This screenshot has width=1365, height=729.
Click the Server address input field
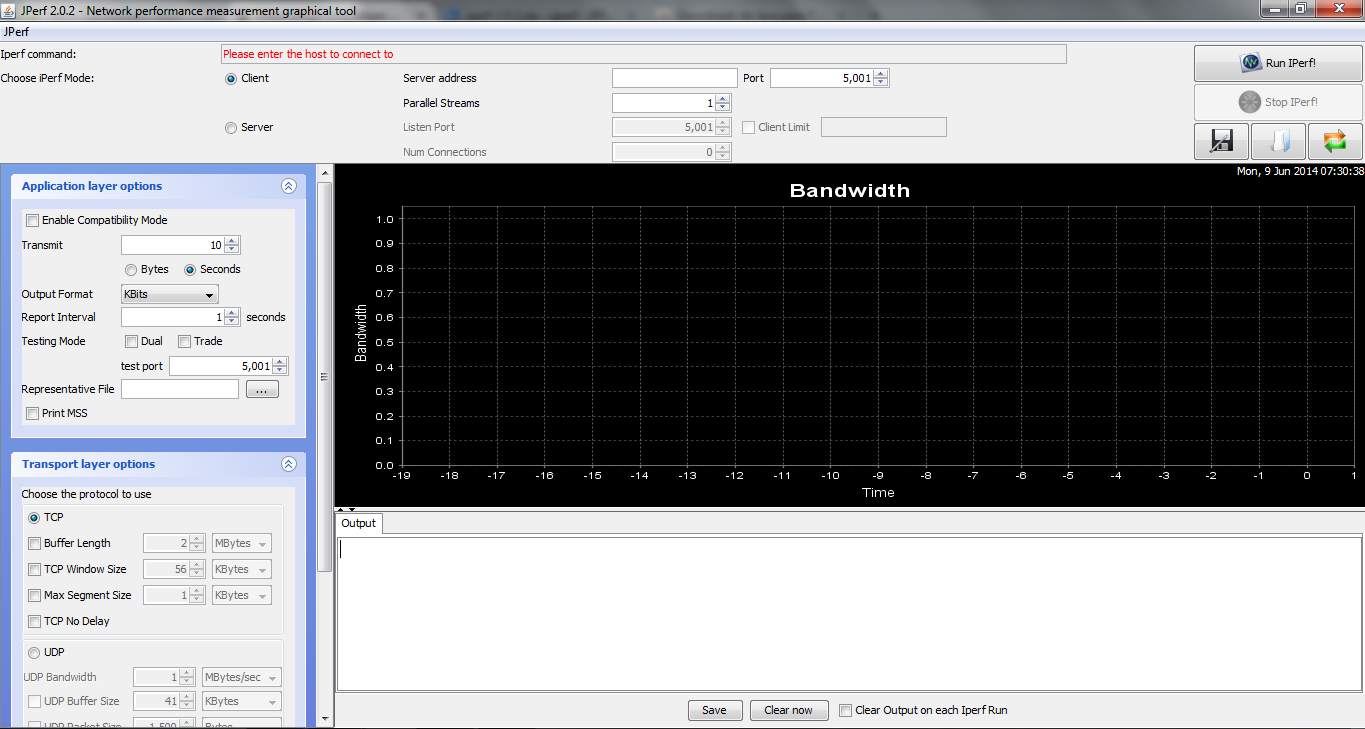point(674,78)
